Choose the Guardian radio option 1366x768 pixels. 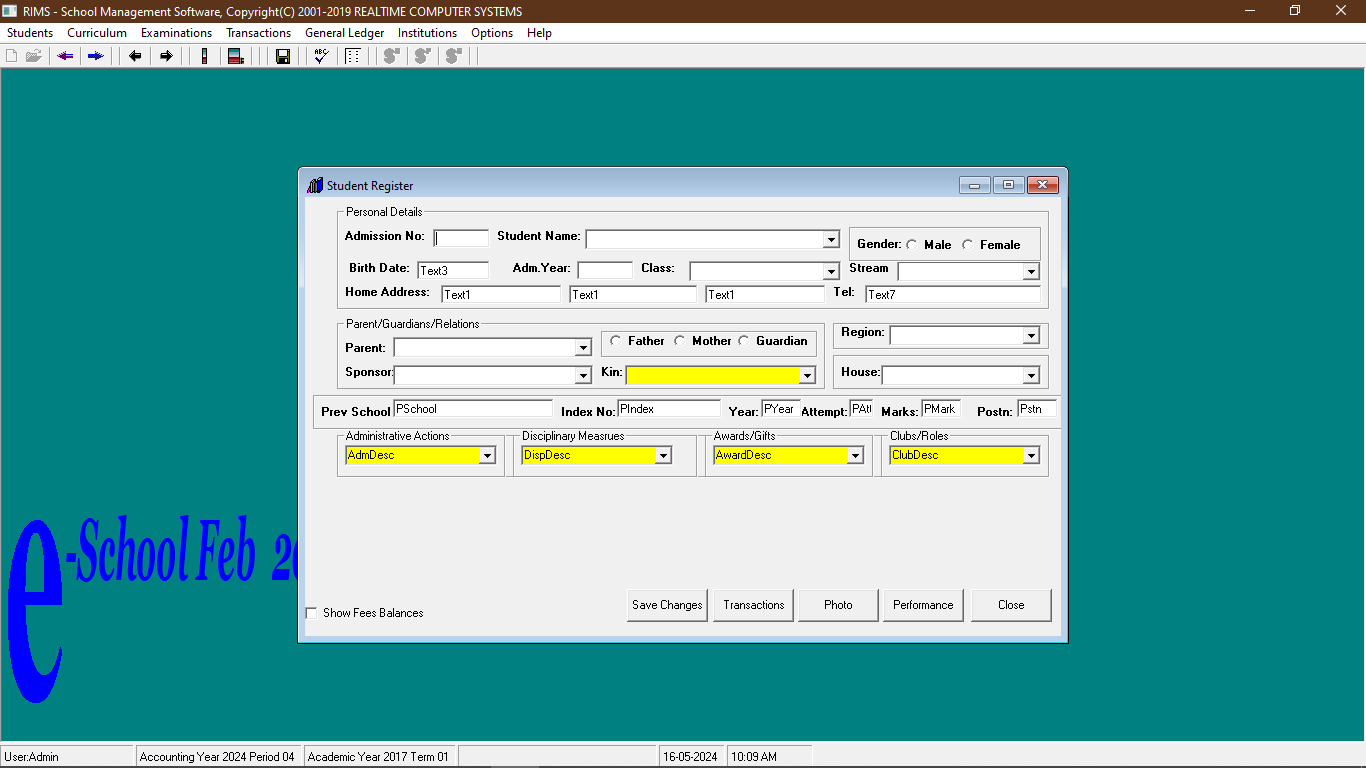744,341
